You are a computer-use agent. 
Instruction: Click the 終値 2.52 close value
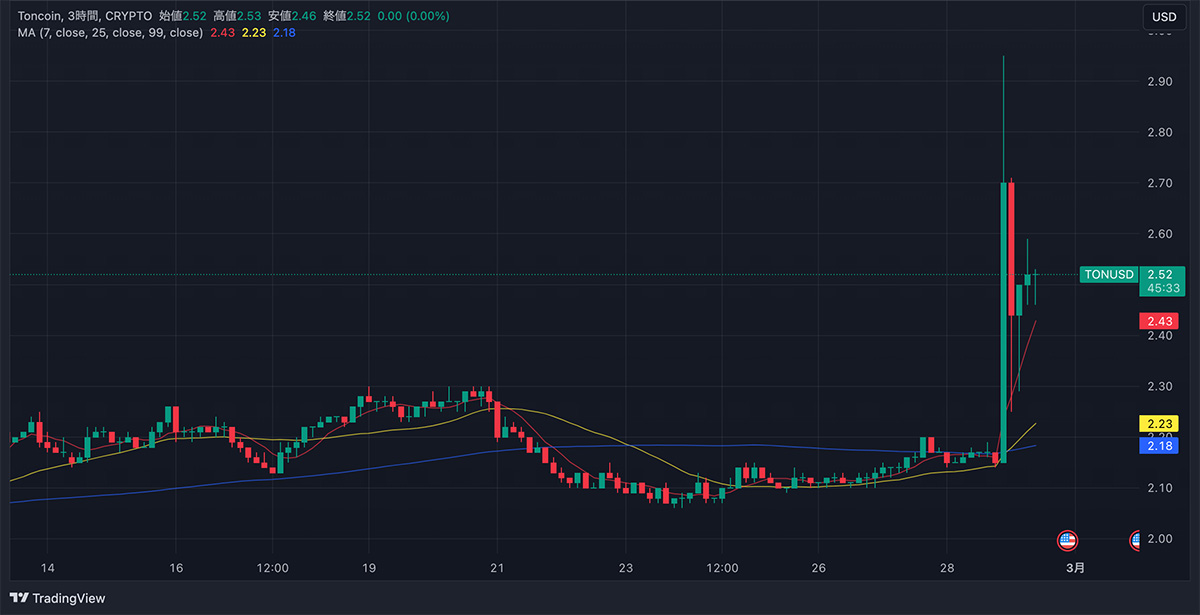pos(346,17)
